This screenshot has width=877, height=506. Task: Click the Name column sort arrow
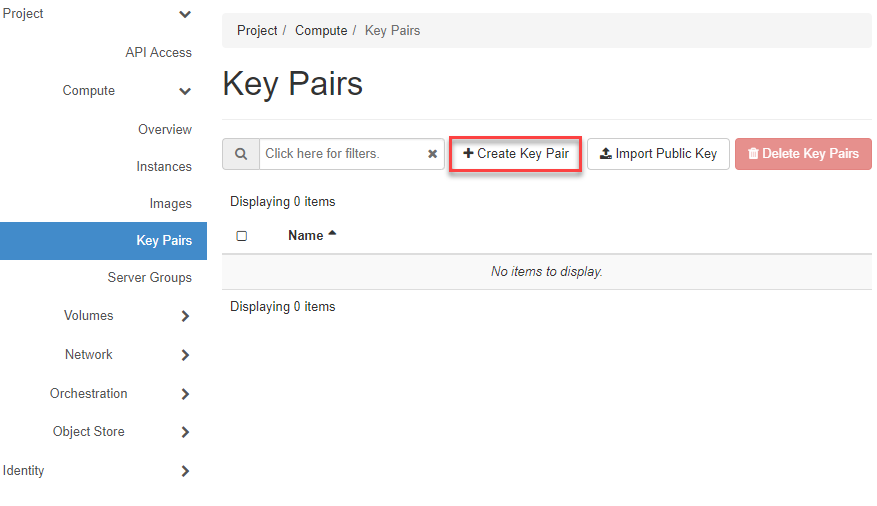pos(332,234)
